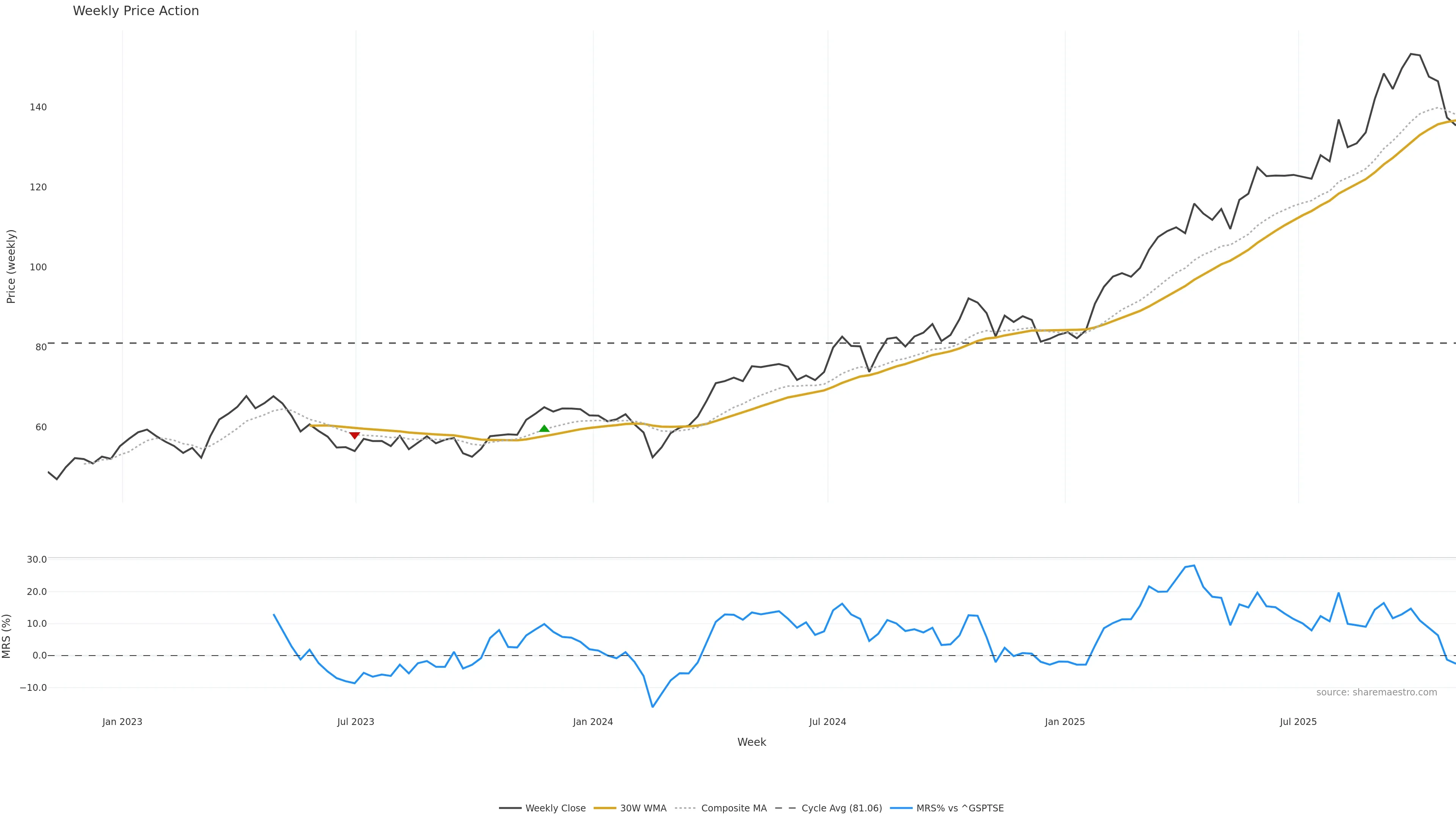
Task: Click the Jul 2025 x-axis label
Action: (1298, 722)
